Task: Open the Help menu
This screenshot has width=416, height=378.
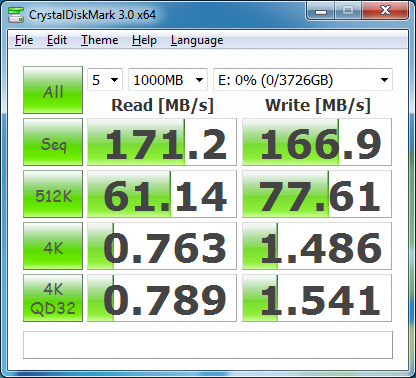Action: coord(144,40)
